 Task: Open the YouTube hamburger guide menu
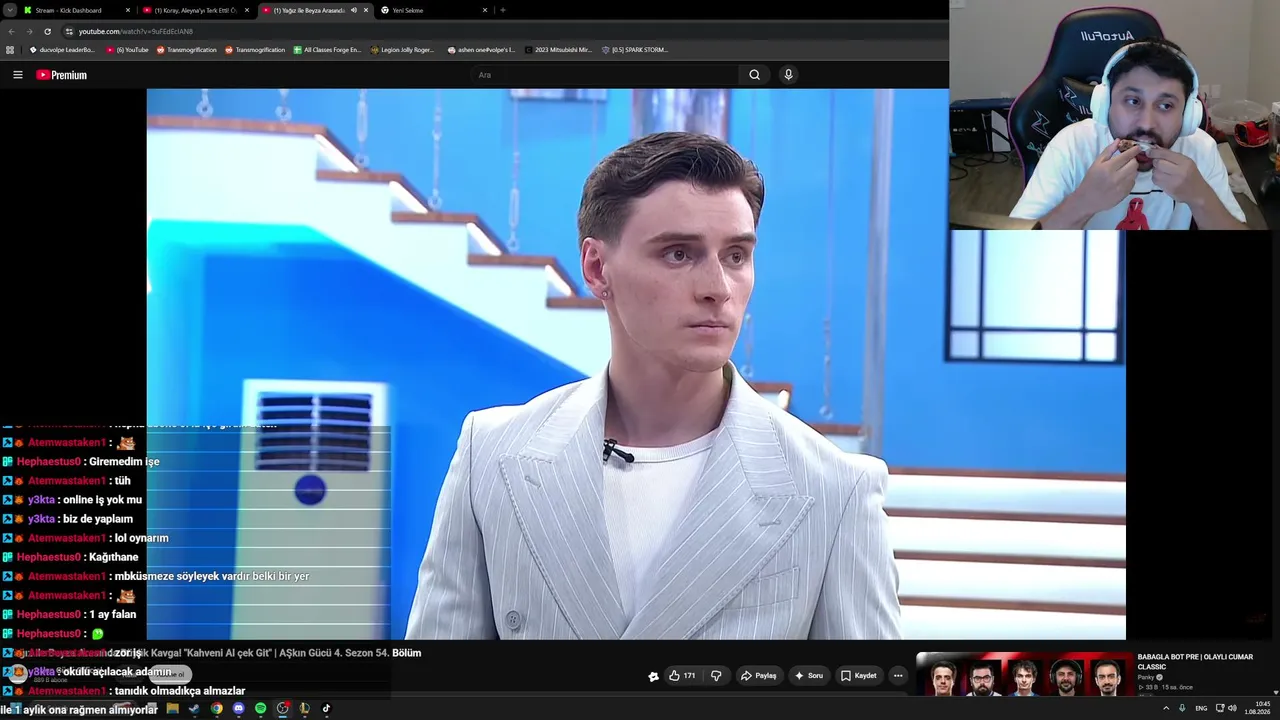(17, 75)
